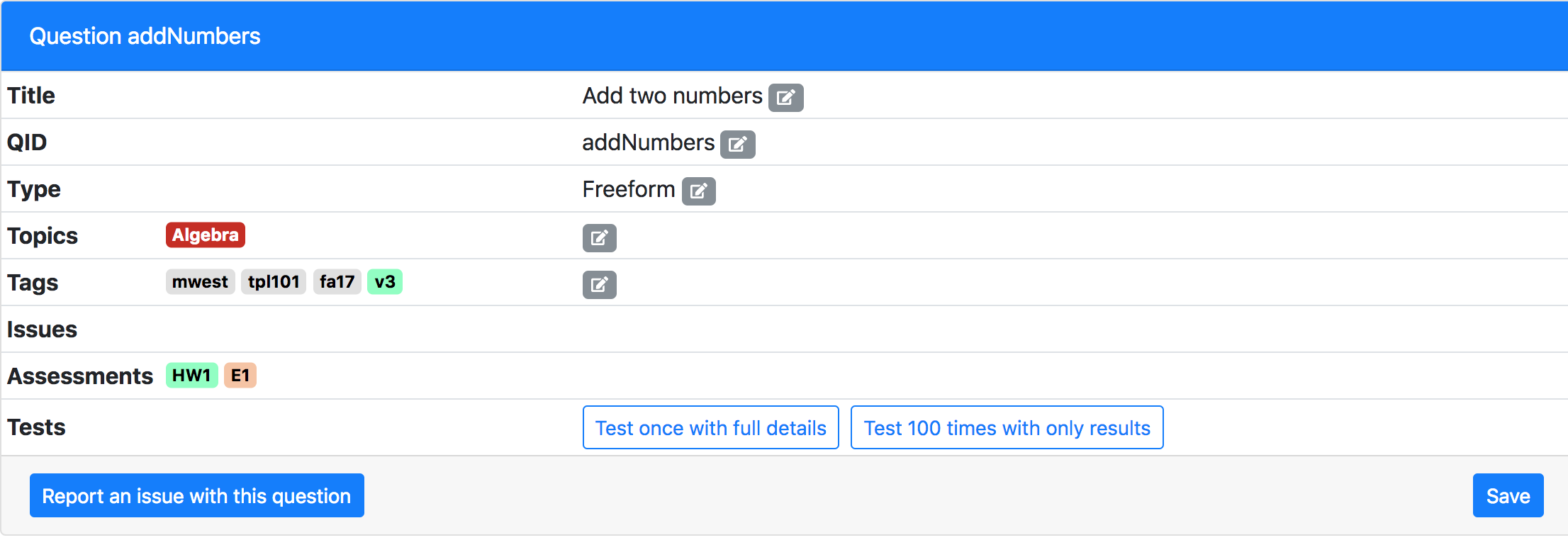
Task: Click Report an issue with this question
Action: tap(196, 495)
